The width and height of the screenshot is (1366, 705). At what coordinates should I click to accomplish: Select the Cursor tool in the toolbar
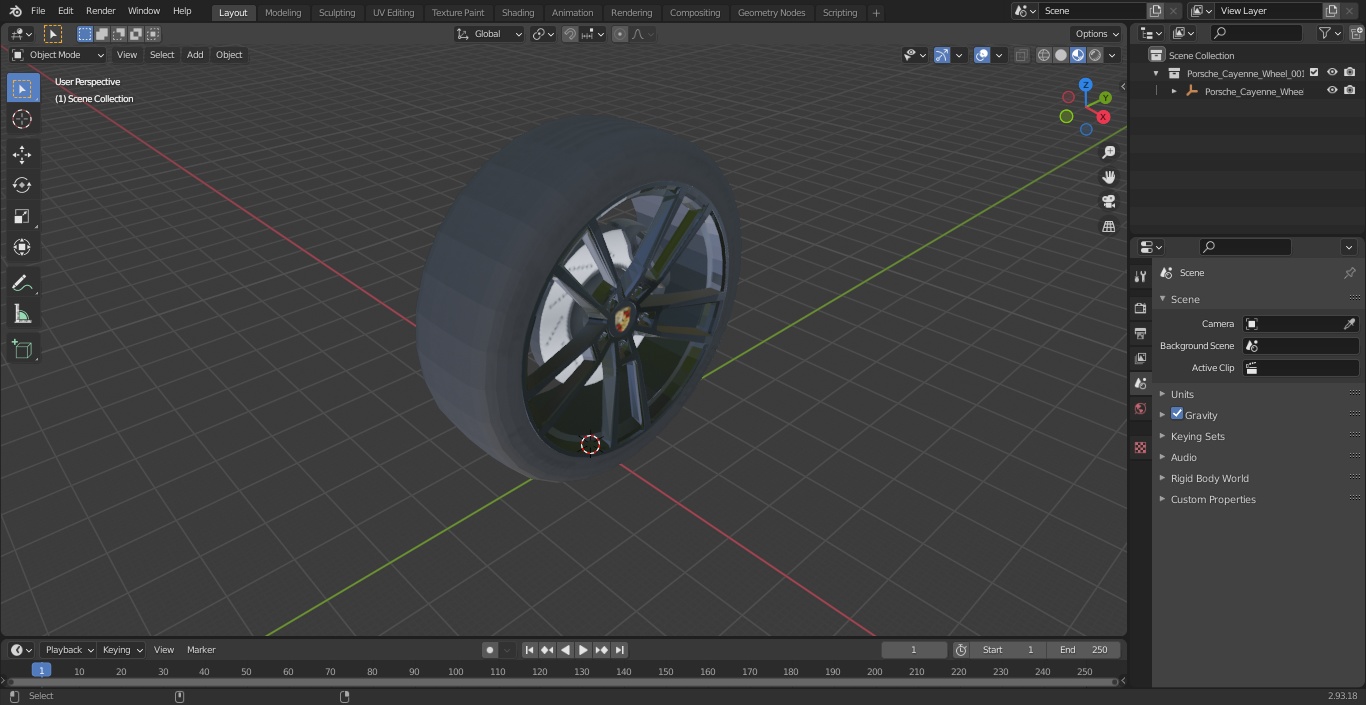point(22,119)
